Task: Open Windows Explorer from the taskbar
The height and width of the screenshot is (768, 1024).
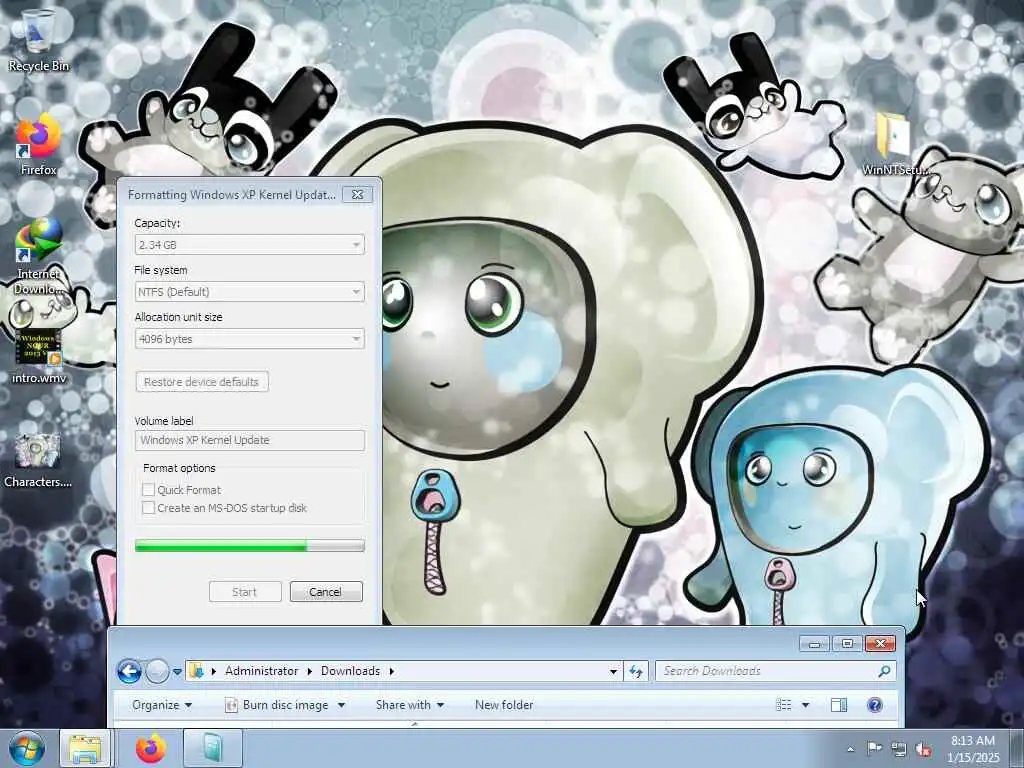Action: coord(85,748)
